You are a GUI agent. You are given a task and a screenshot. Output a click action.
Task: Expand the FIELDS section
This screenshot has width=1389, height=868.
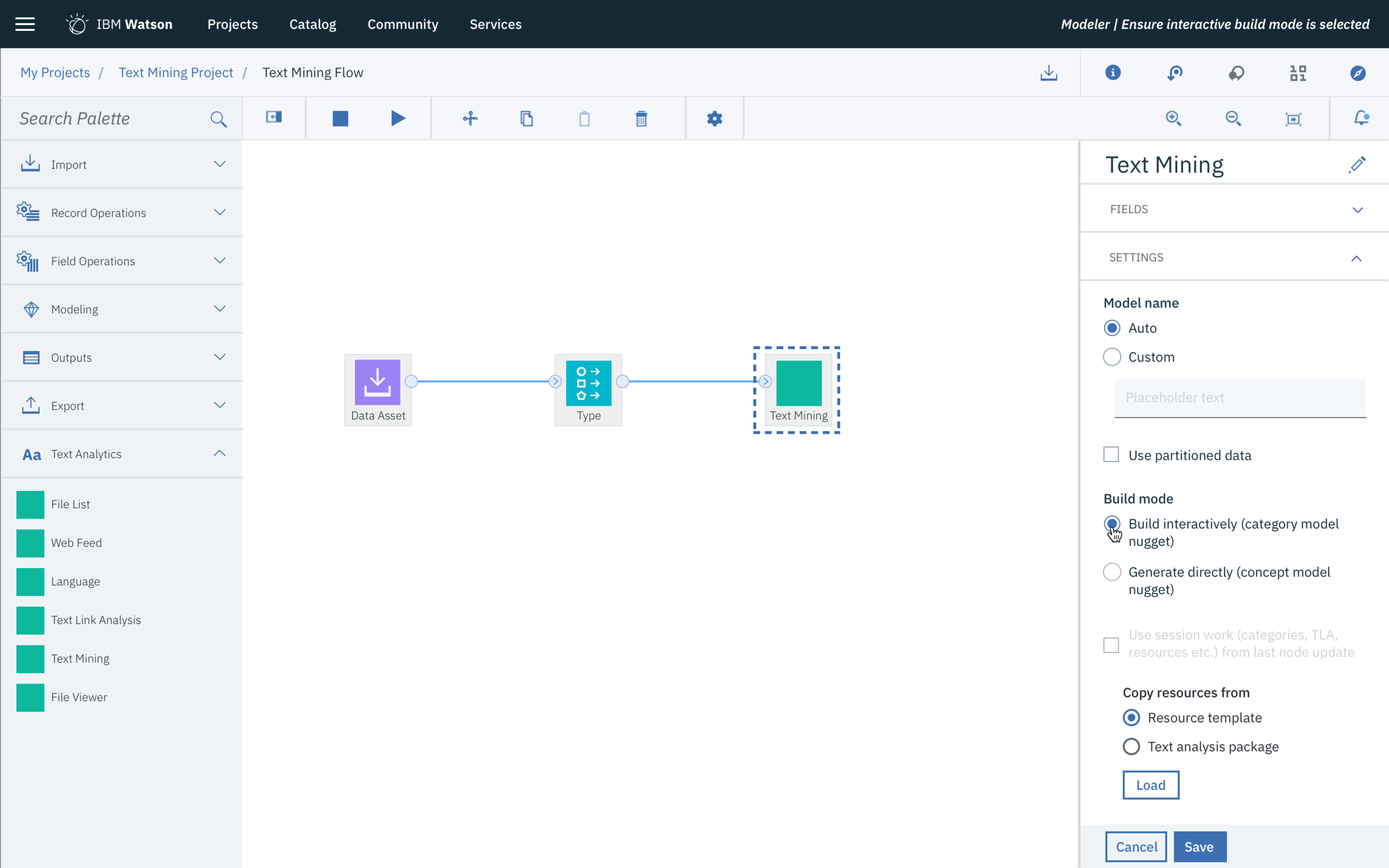pos(1235,209)
